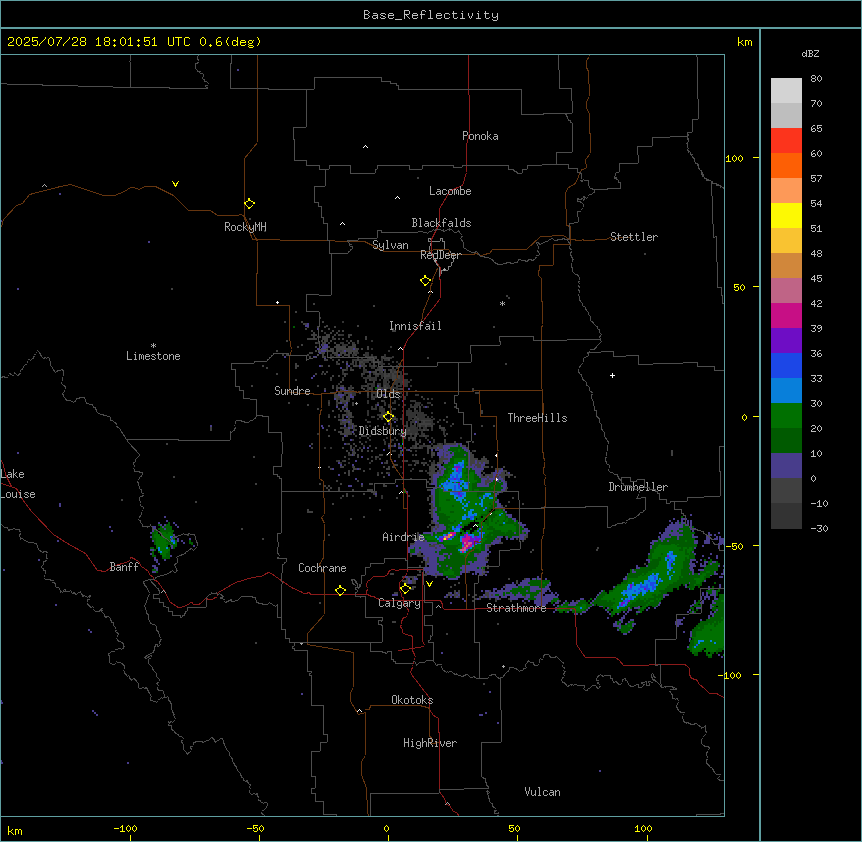Click the Limestone label

point(153,356)
